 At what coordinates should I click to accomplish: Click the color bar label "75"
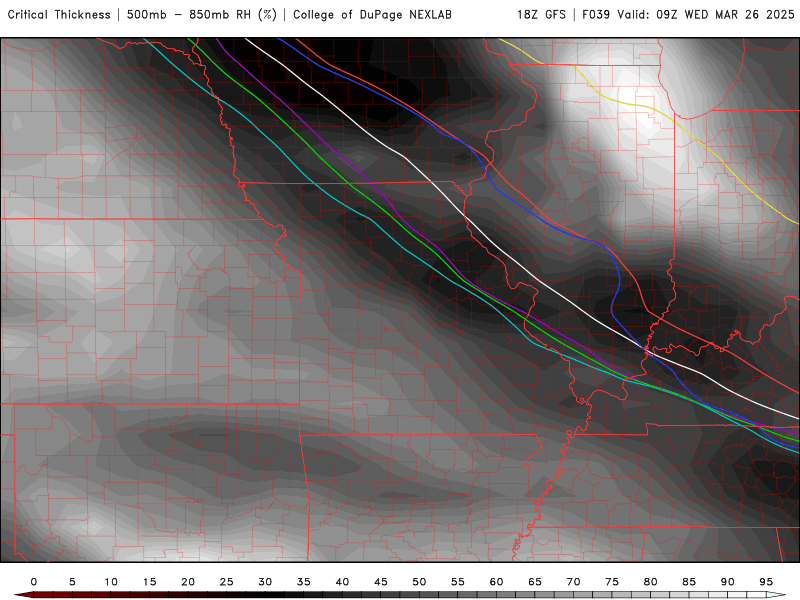[612, 582]
